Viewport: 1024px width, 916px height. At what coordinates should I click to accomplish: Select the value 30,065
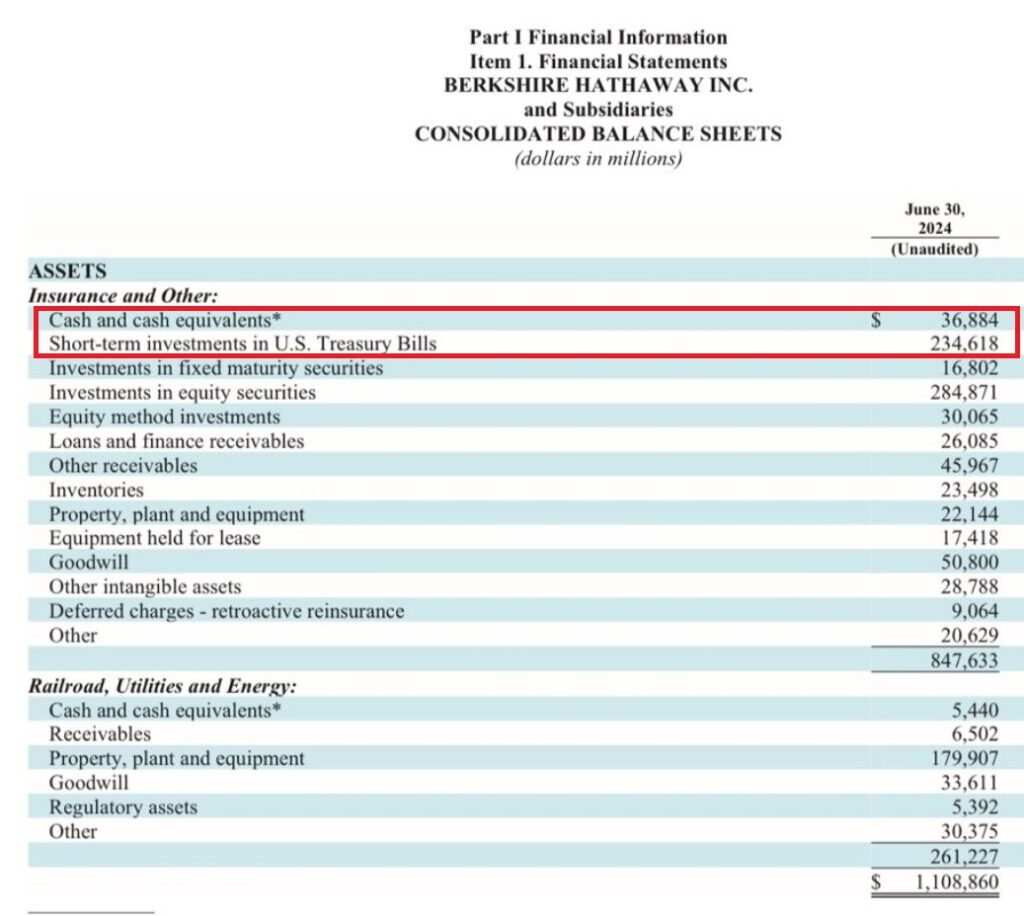(x=969, y=417)
